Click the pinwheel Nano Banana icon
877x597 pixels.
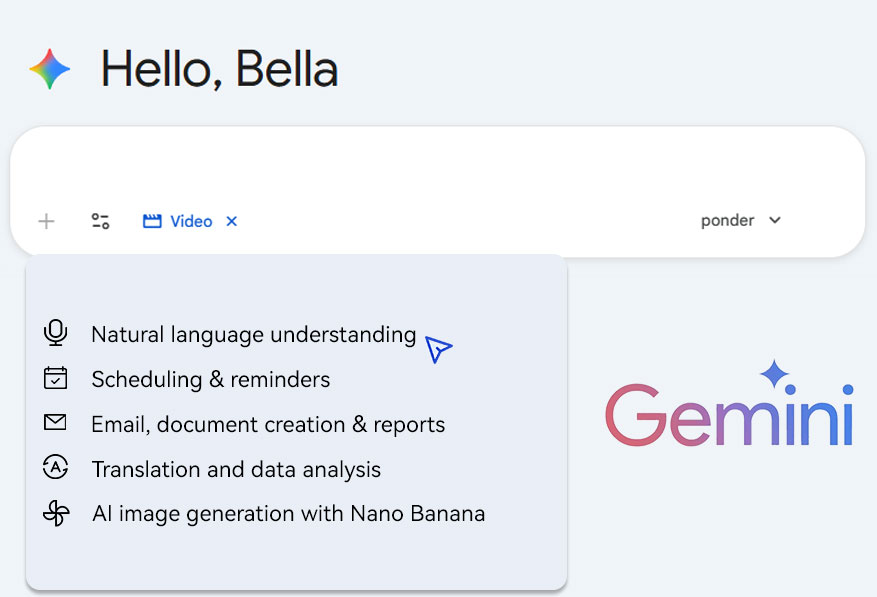tap(56, 514)
